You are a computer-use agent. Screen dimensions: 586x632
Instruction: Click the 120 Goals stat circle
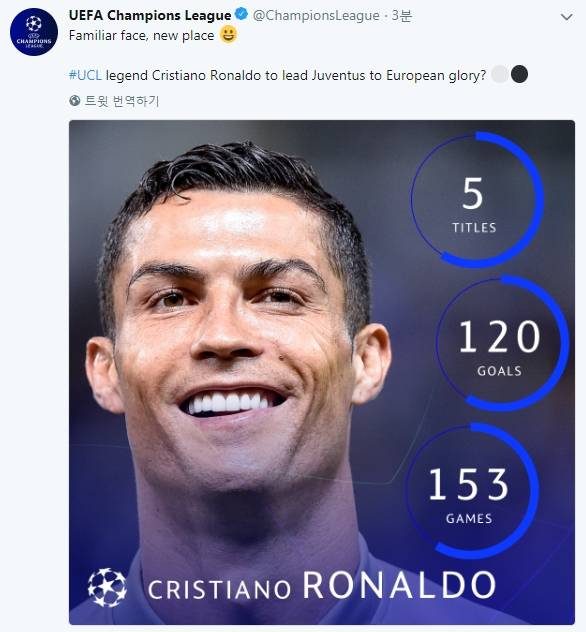[502, 343]
